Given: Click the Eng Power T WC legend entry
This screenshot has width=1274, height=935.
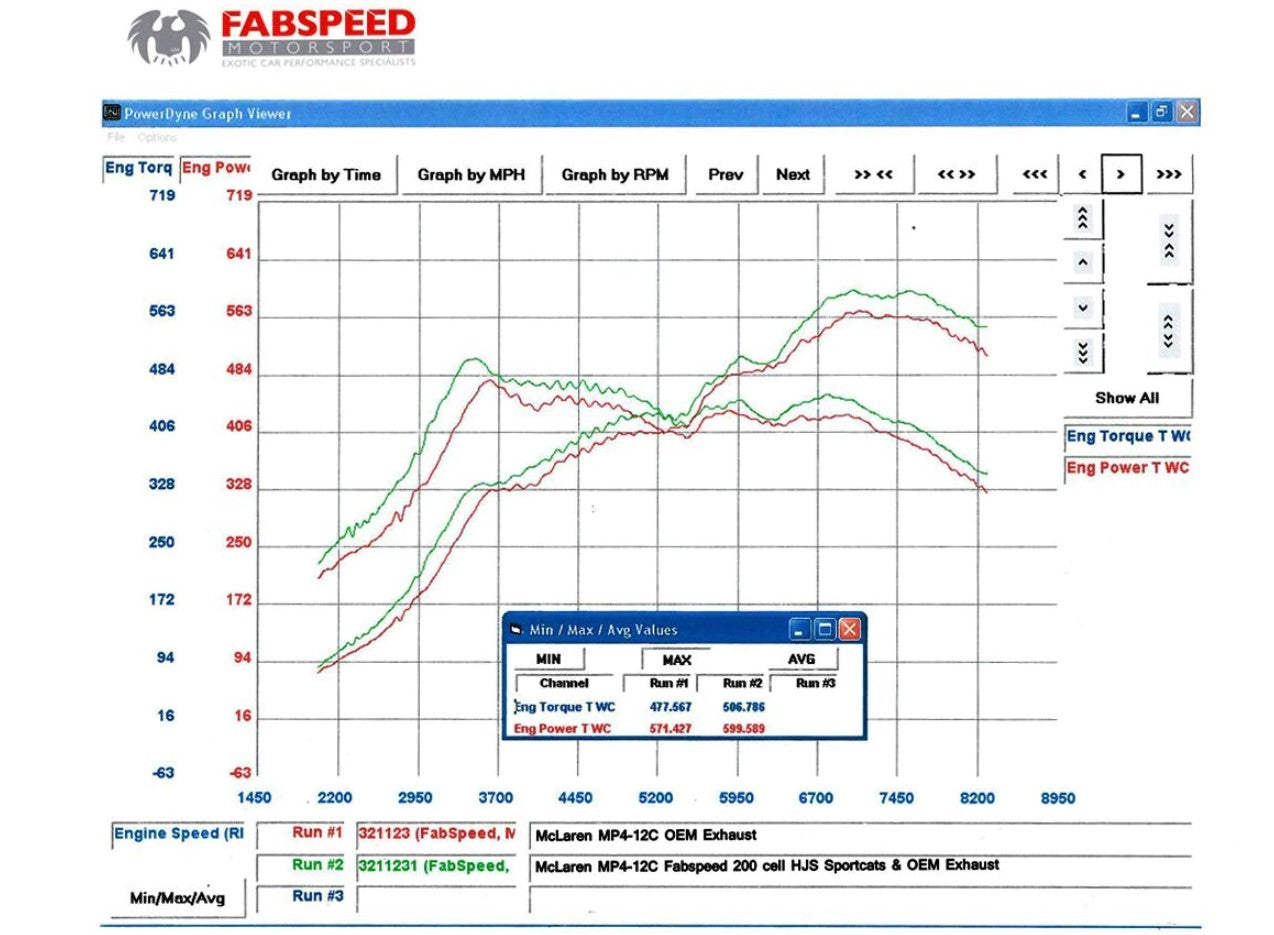Looking at the screenshot, I should (1128, 468).
